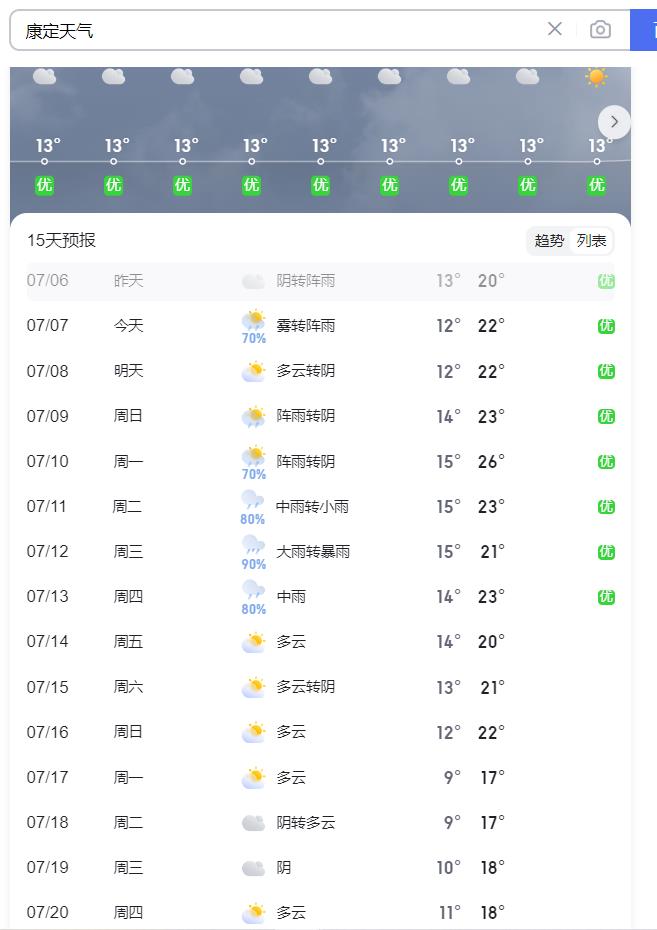Click the 优 air quality badge for 07/08
The image size is (657, 930).
pyautogui.click(x=606, y=371)
